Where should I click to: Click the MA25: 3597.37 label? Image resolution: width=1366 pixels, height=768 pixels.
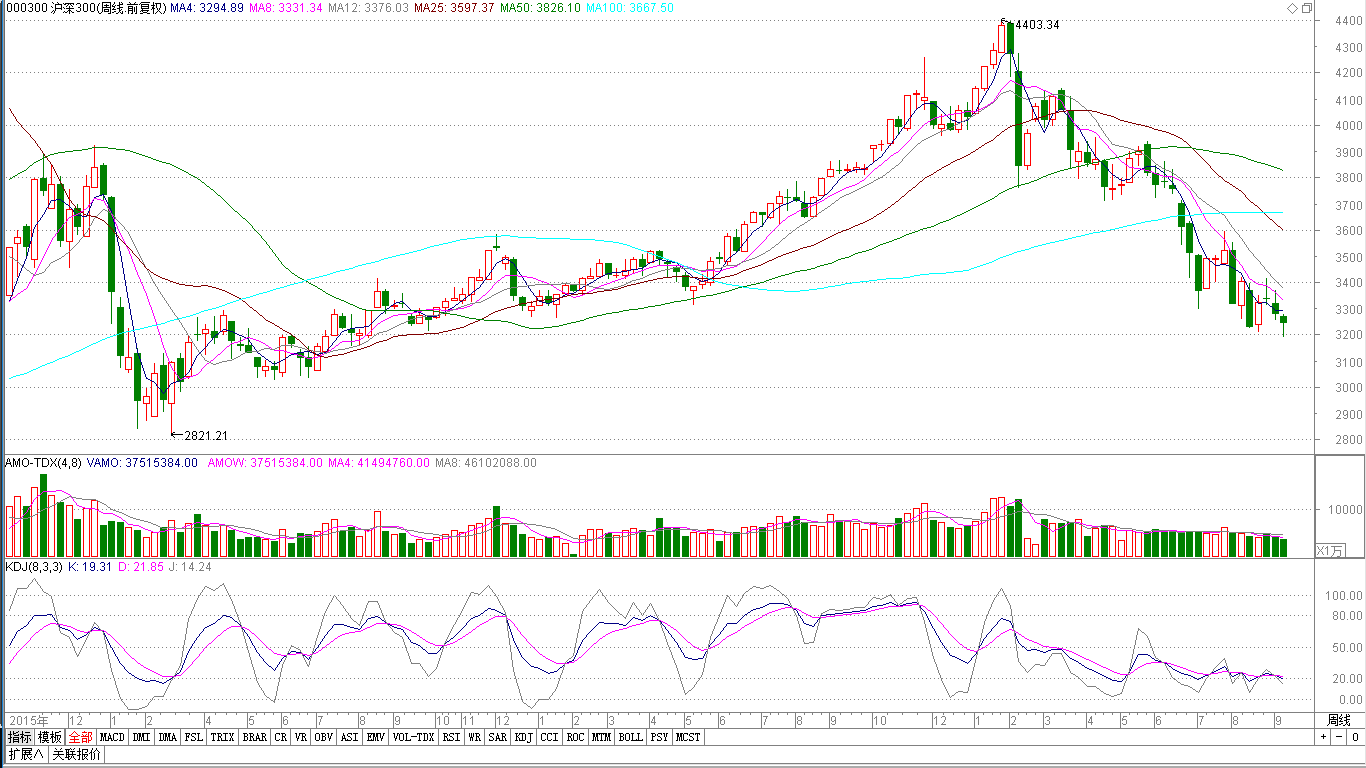454,8
